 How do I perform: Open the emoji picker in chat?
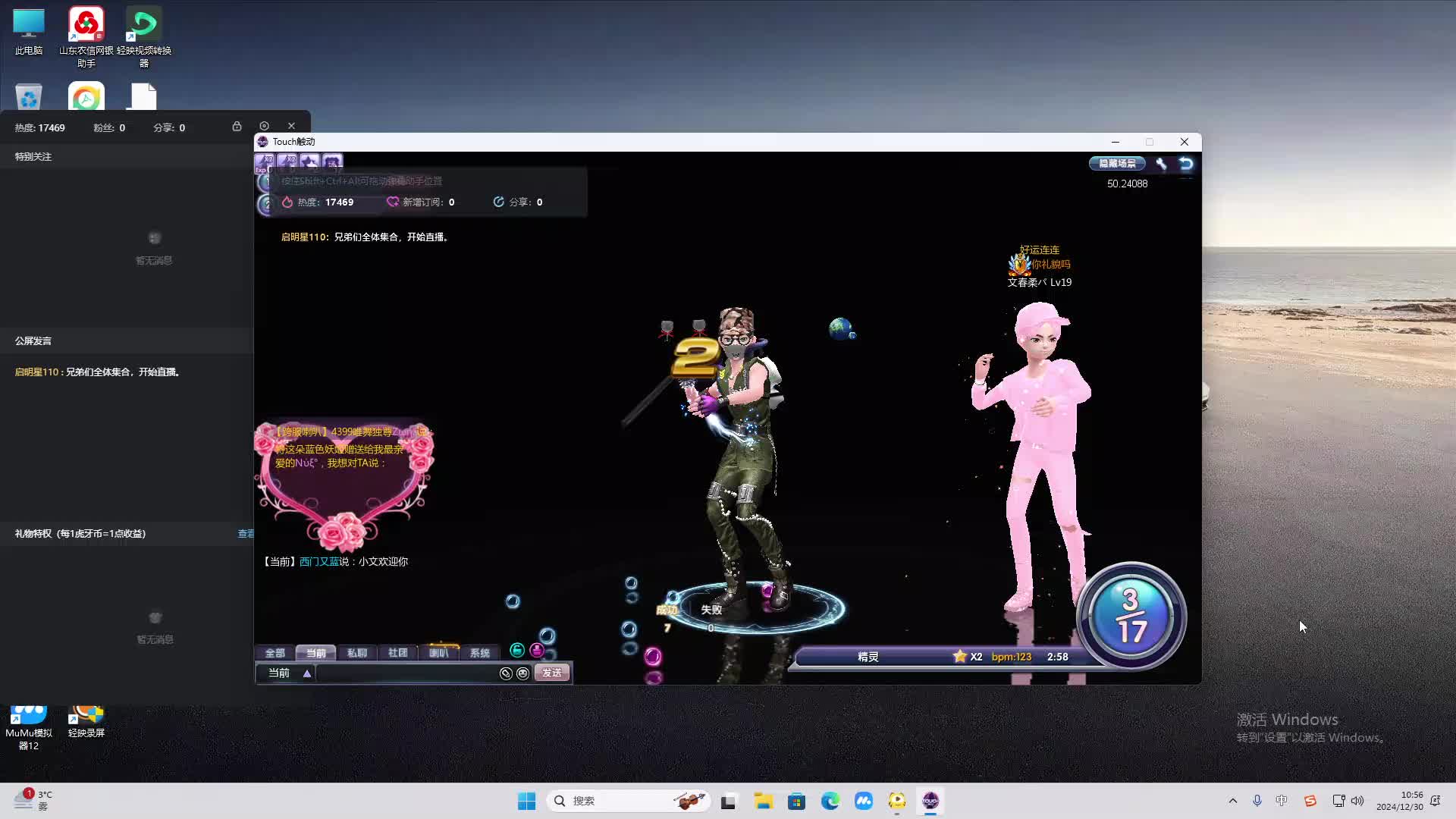(523, 673)
